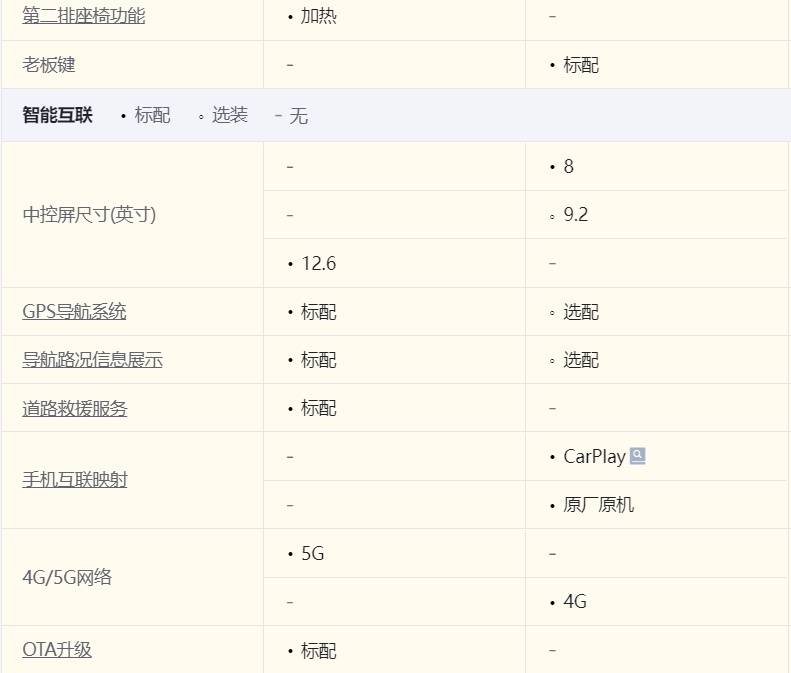This screenshot has height=673, width=791.
Task: Click the 9.2 screen size value
Action: tap(576, 214)
